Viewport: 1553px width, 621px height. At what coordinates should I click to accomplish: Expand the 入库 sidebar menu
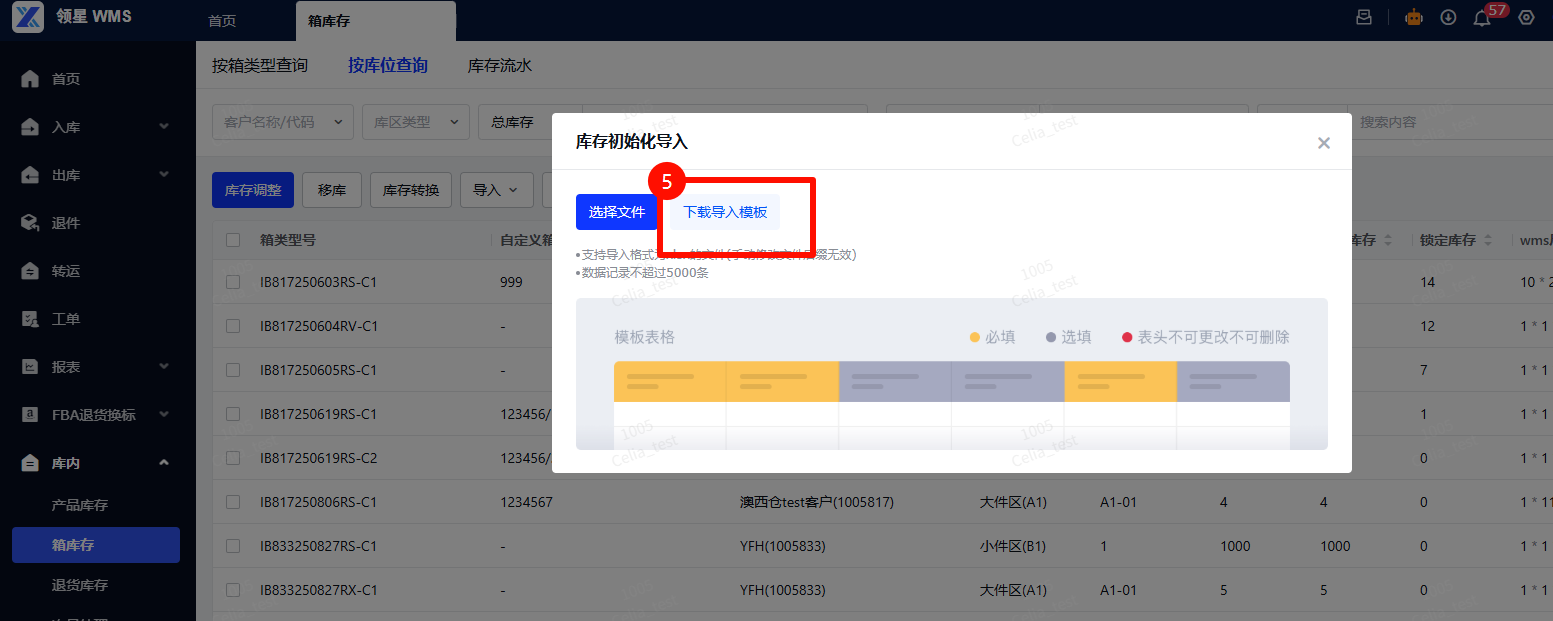(x=164, y=127)
